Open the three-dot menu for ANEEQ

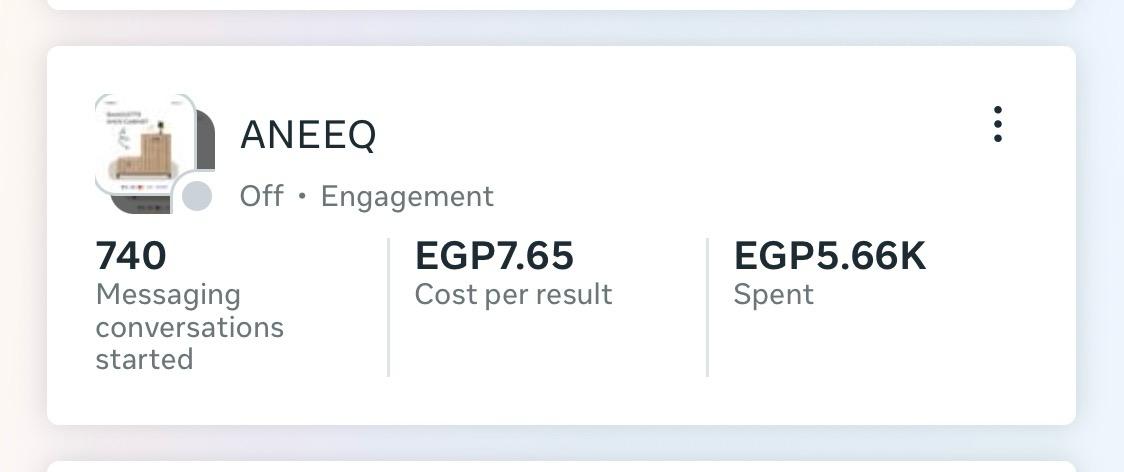click(997, 124)
